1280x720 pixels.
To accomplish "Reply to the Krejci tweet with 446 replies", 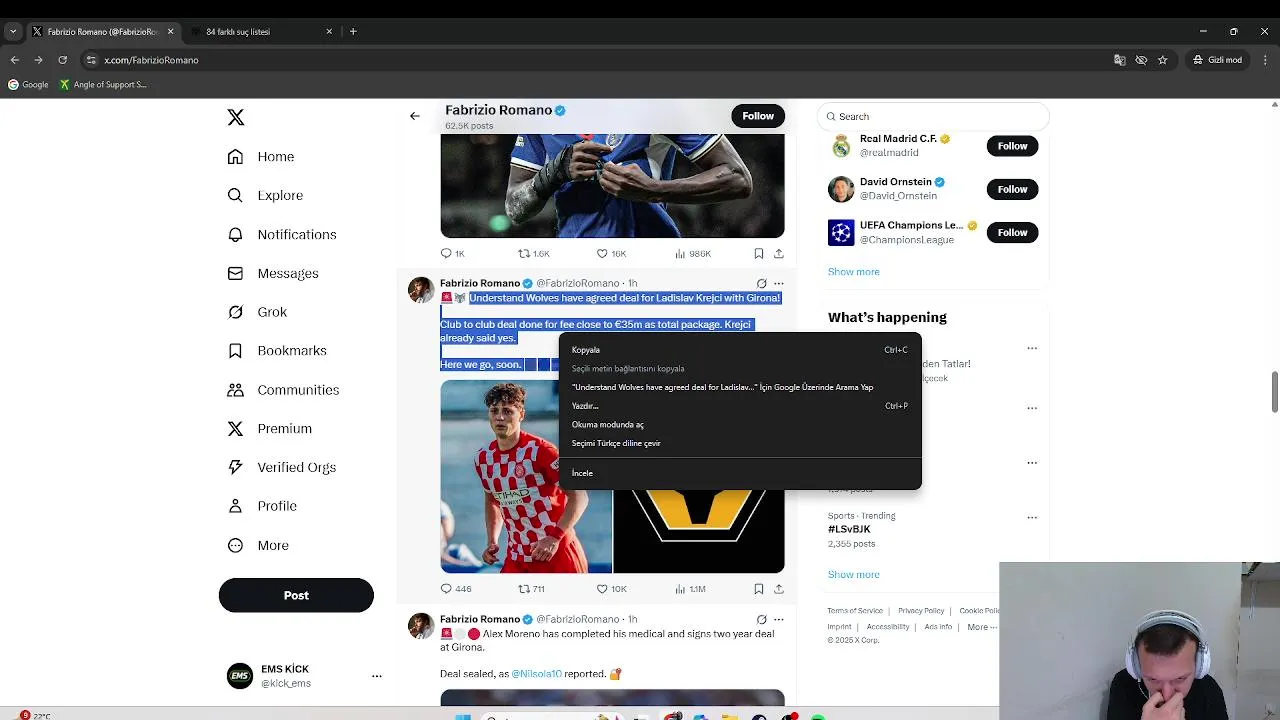I will point(456,589).
